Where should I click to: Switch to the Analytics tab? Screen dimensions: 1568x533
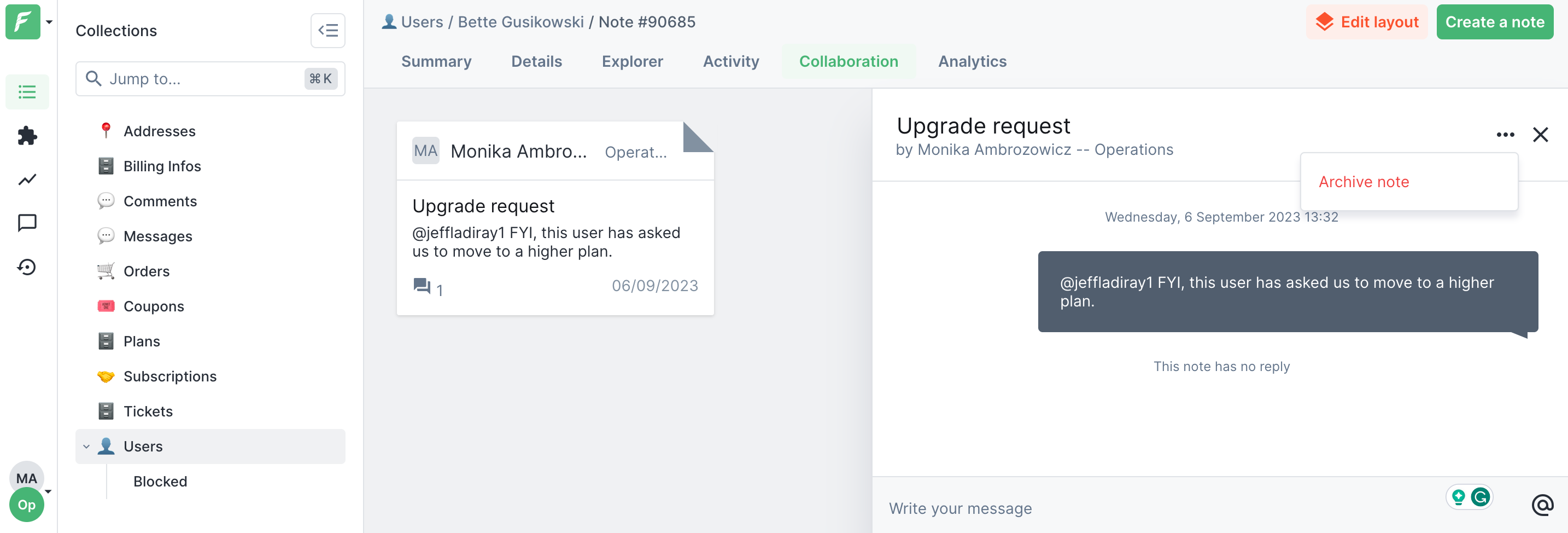[972, 61]
